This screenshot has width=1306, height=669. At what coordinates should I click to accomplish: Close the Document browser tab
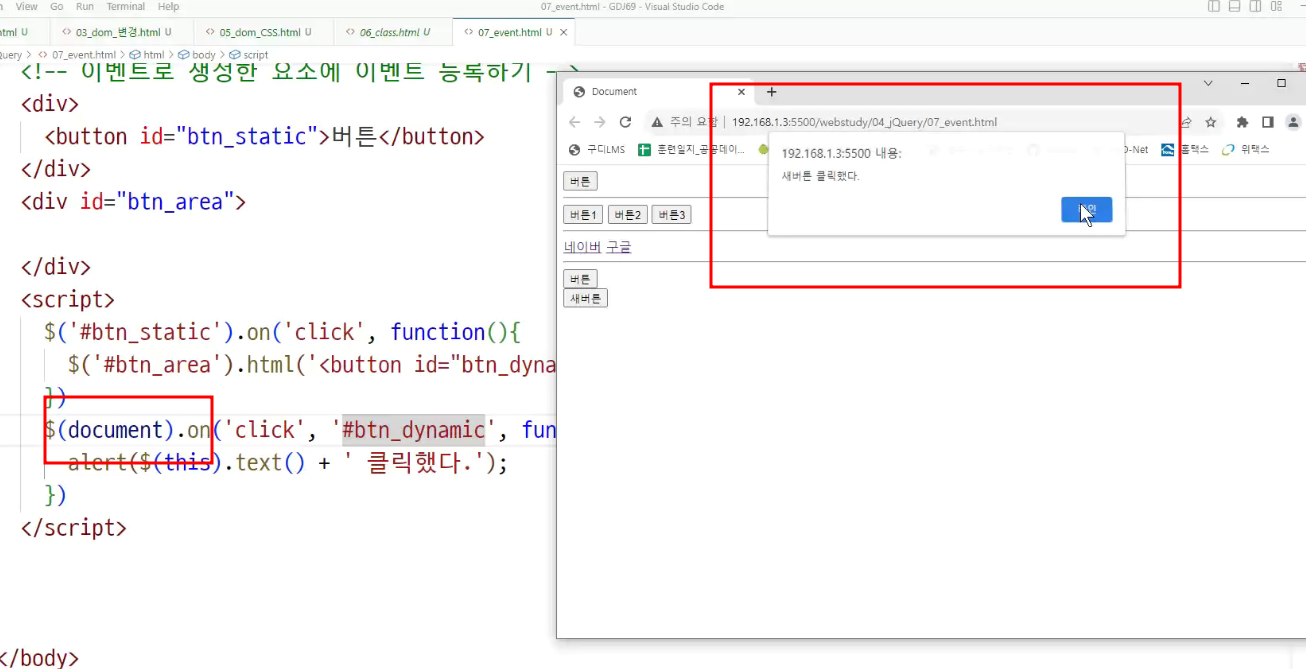741,92
